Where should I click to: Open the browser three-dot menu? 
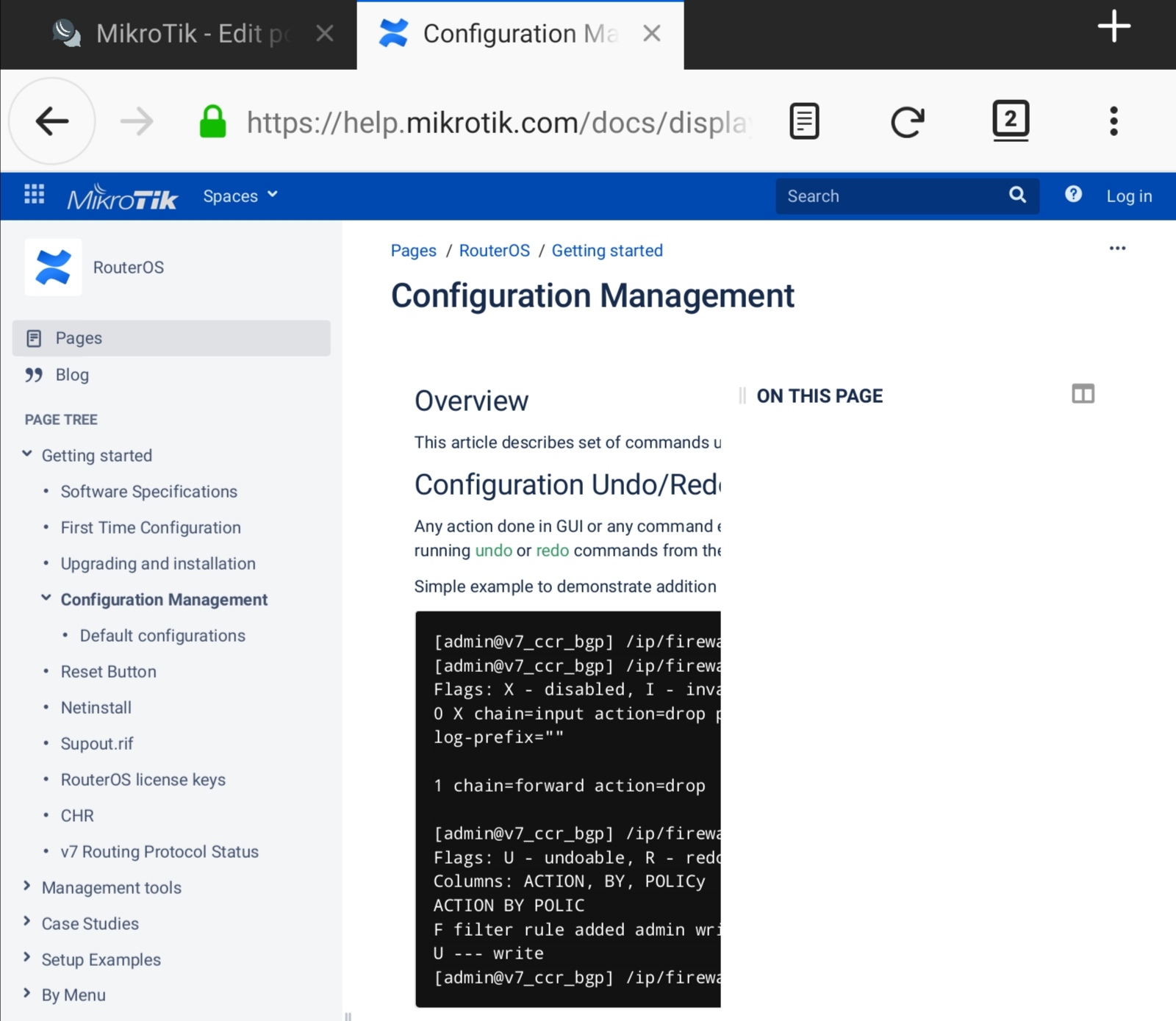coord(1114,121)
